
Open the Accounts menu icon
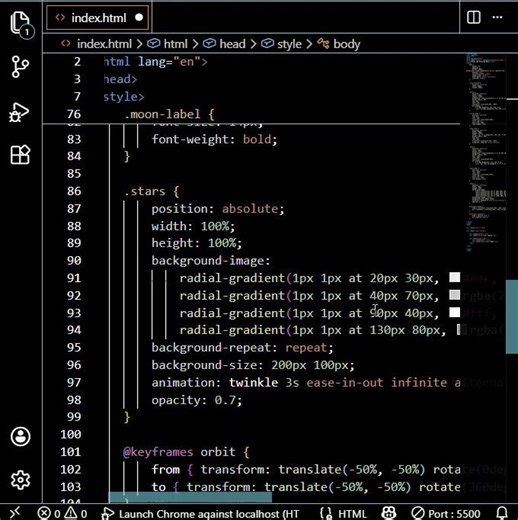(21, 436)
